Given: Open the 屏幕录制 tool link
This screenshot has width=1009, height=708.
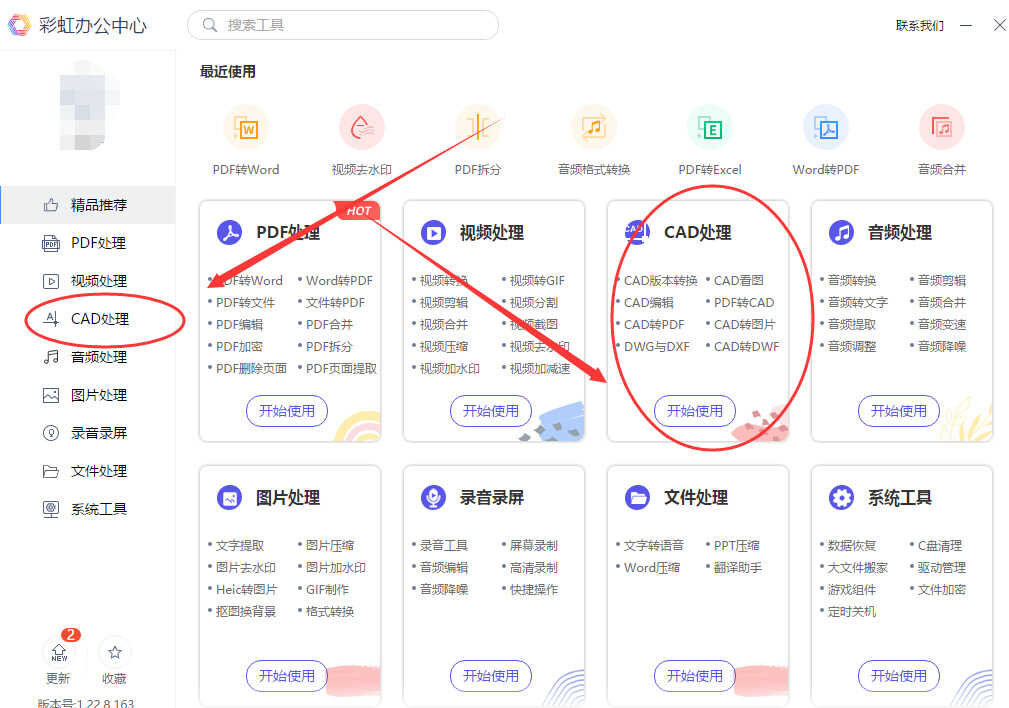Looking at the screenshot, I should click(533, 546).
